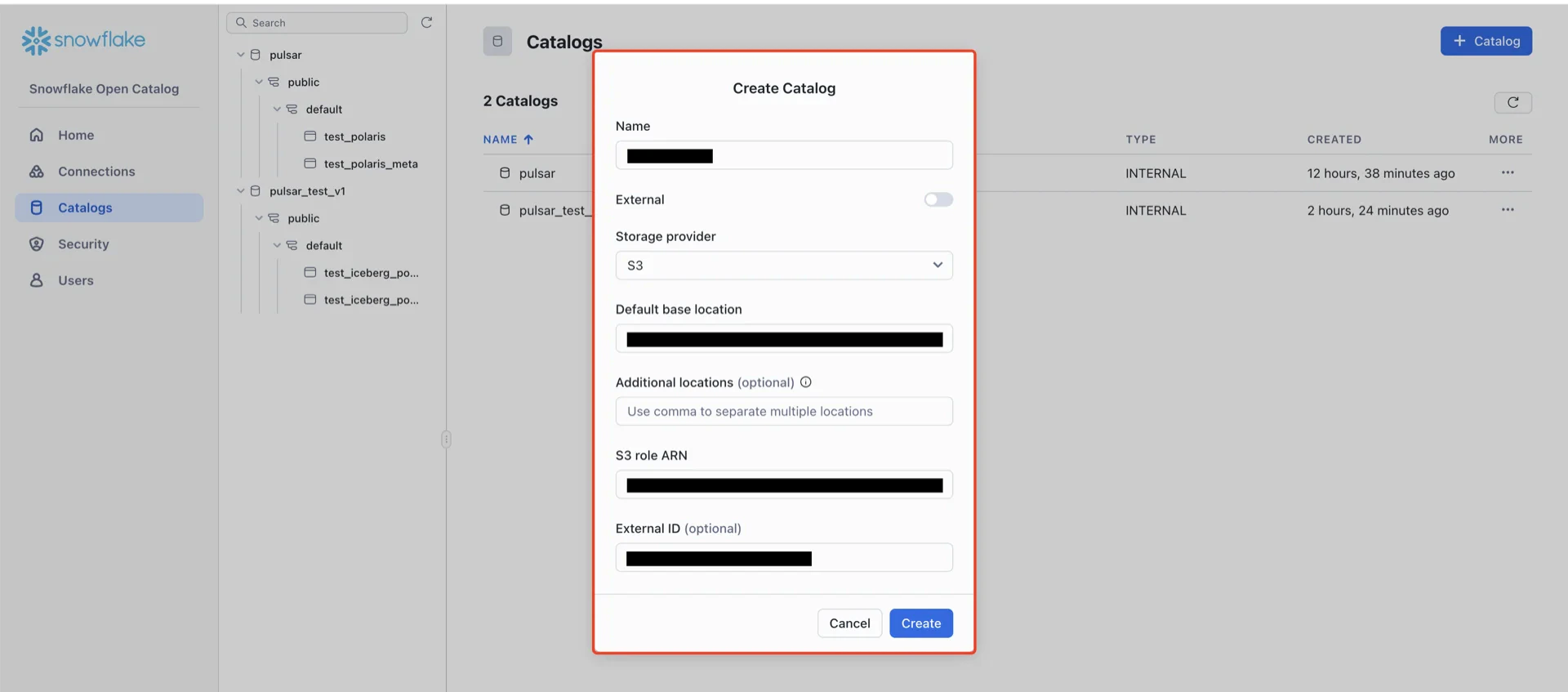This screenshot has width=1568, height=692.
Task: Open more options for pulsar row
Action: pos(1508,172)
